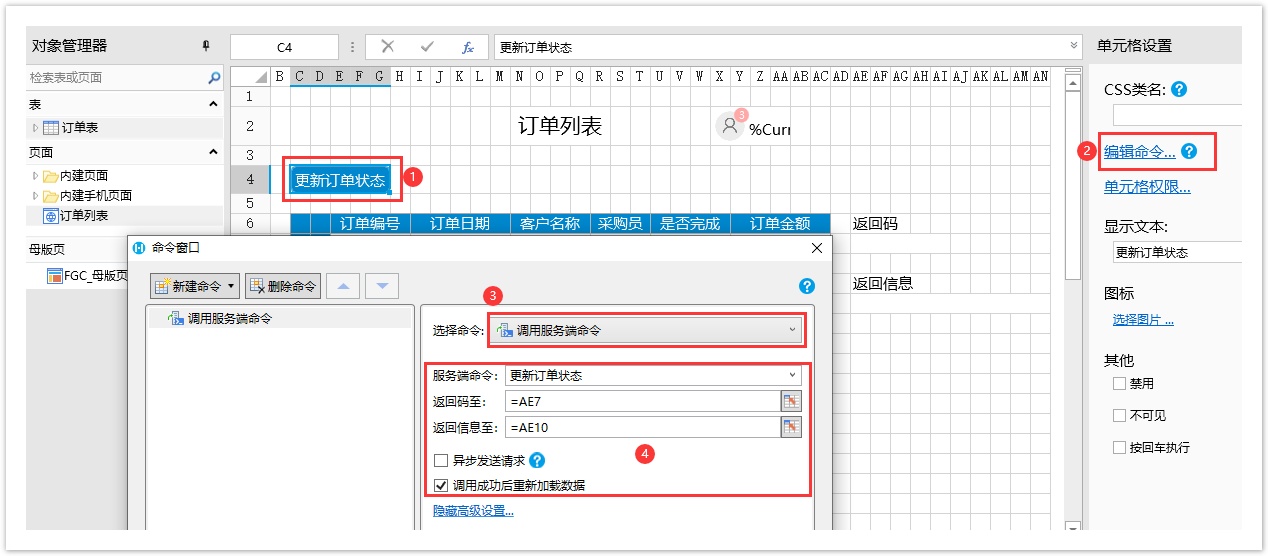Click the move command up arrow
1268x556 pixels.
click(342, 286)
